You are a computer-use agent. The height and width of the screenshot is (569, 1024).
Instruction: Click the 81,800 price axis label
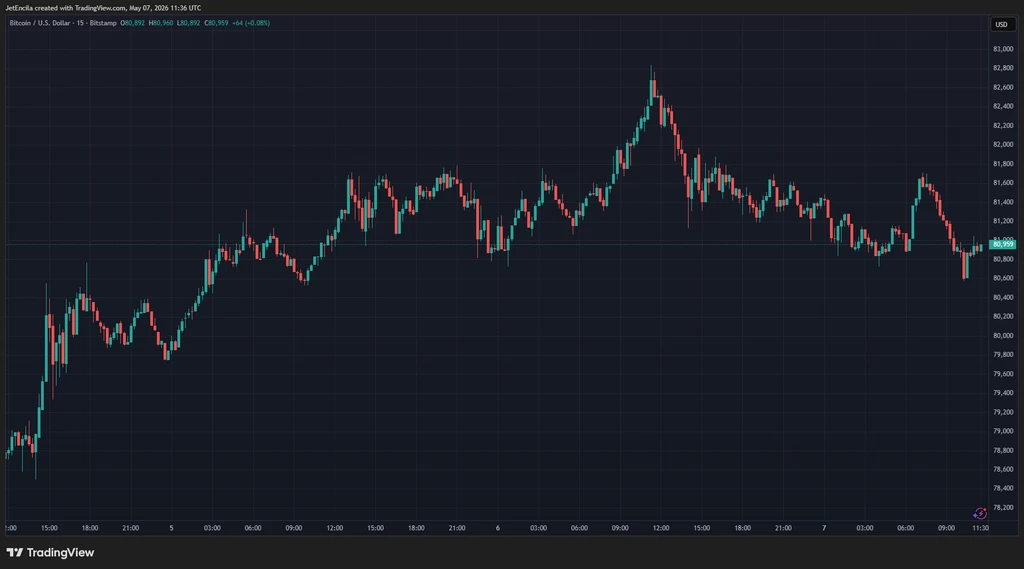[x=1003, y=163]
